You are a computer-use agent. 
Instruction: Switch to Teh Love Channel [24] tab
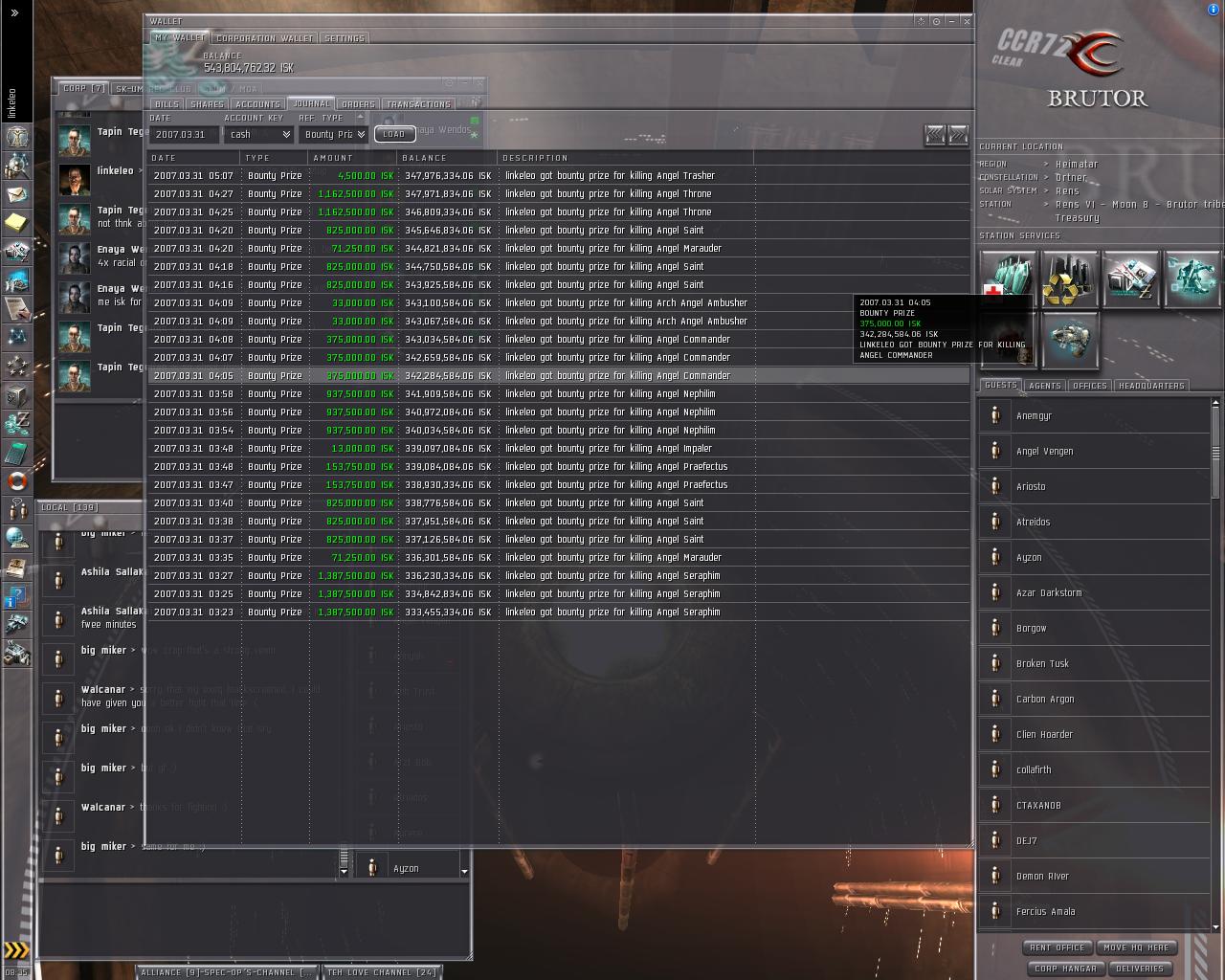pos(382,972)
